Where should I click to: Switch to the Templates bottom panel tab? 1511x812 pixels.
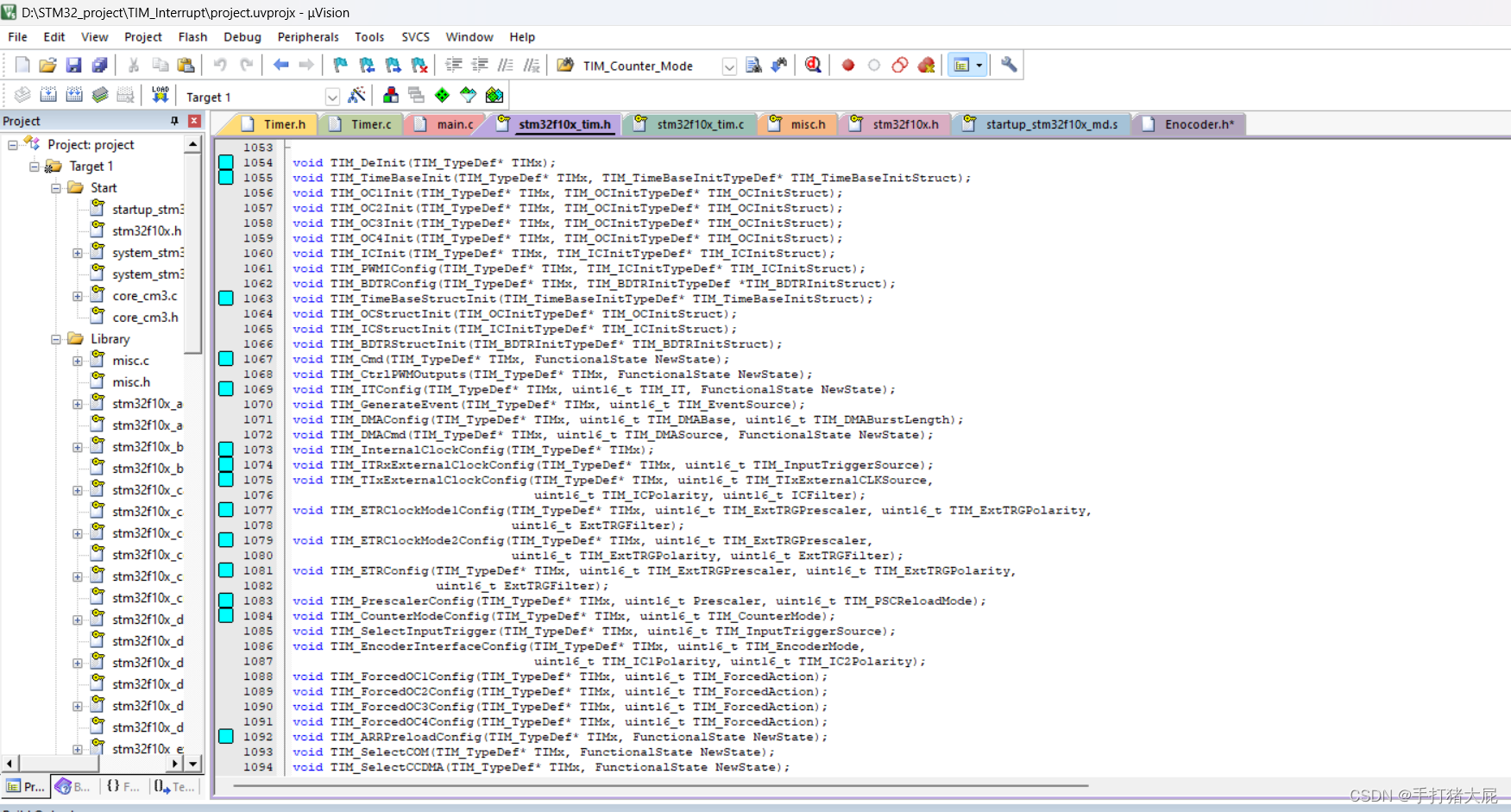[174, 786]
